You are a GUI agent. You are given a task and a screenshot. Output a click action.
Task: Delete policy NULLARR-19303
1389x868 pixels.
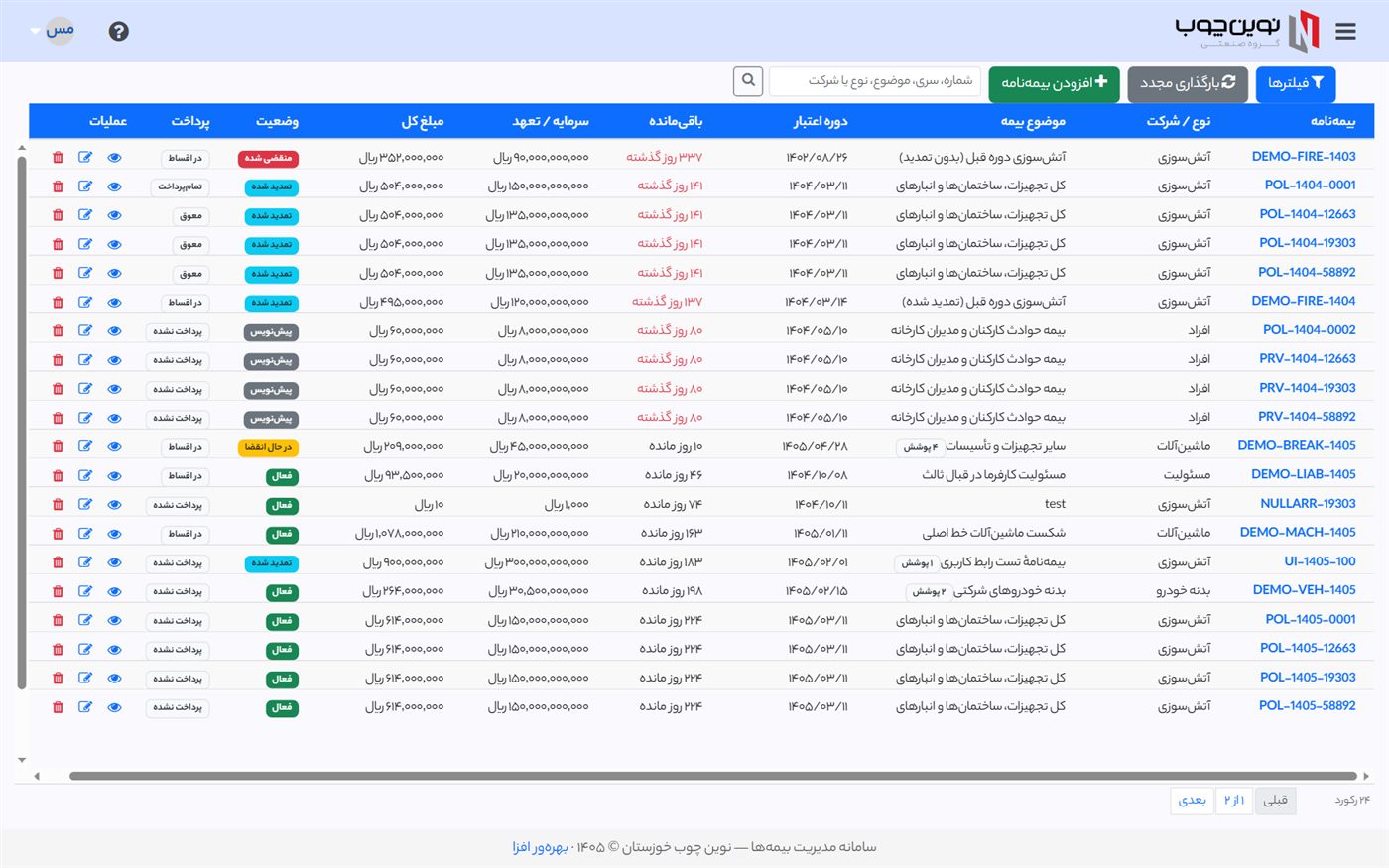58,505
